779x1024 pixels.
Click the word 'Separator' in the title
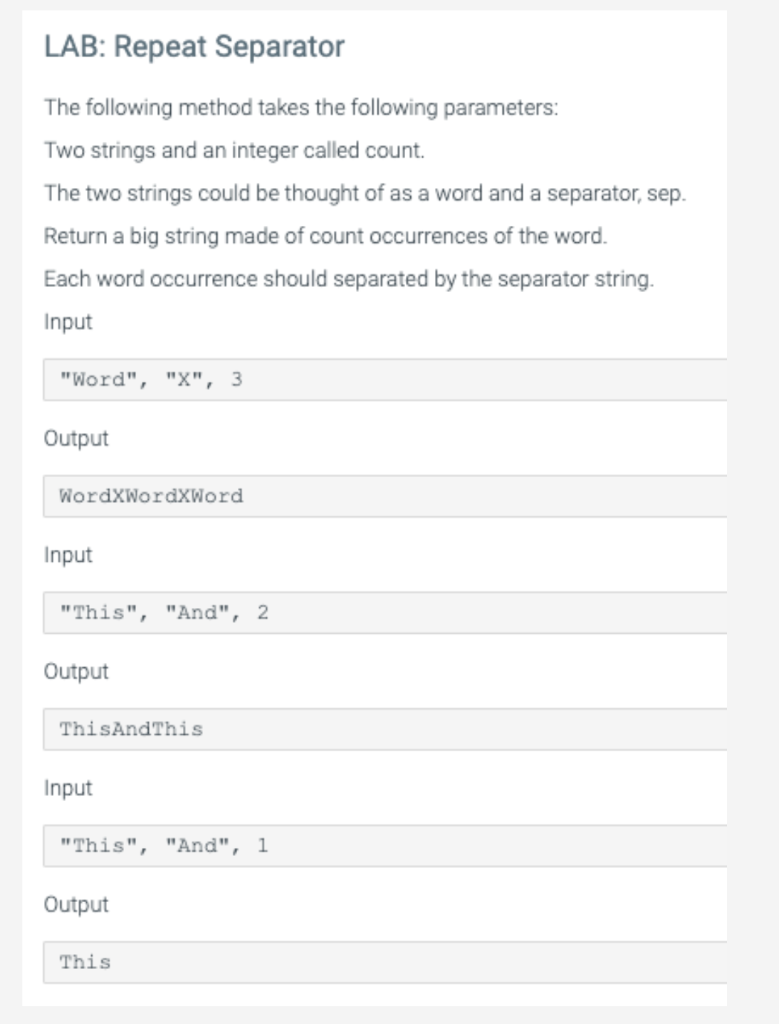[279, 47]
